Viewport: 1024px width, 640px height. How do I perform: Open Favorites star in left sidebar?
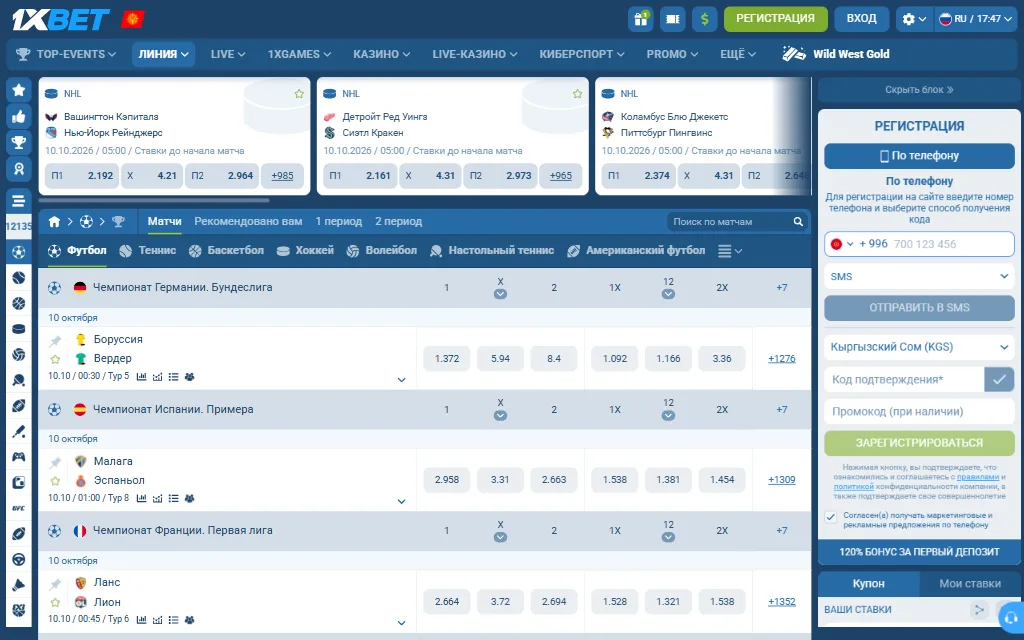coord(19,90)
